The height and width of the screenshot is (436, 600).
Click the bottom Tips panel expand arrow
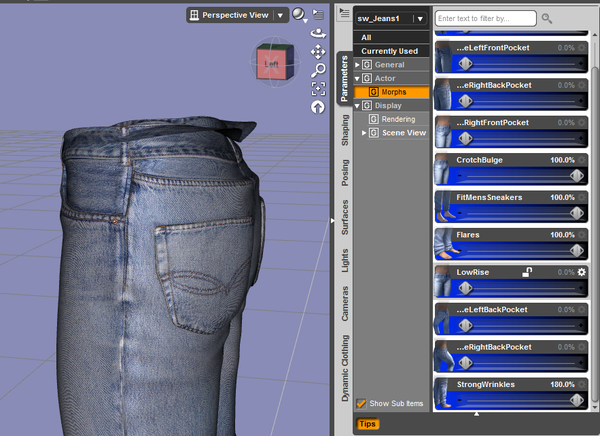click(x=476, y=414)
